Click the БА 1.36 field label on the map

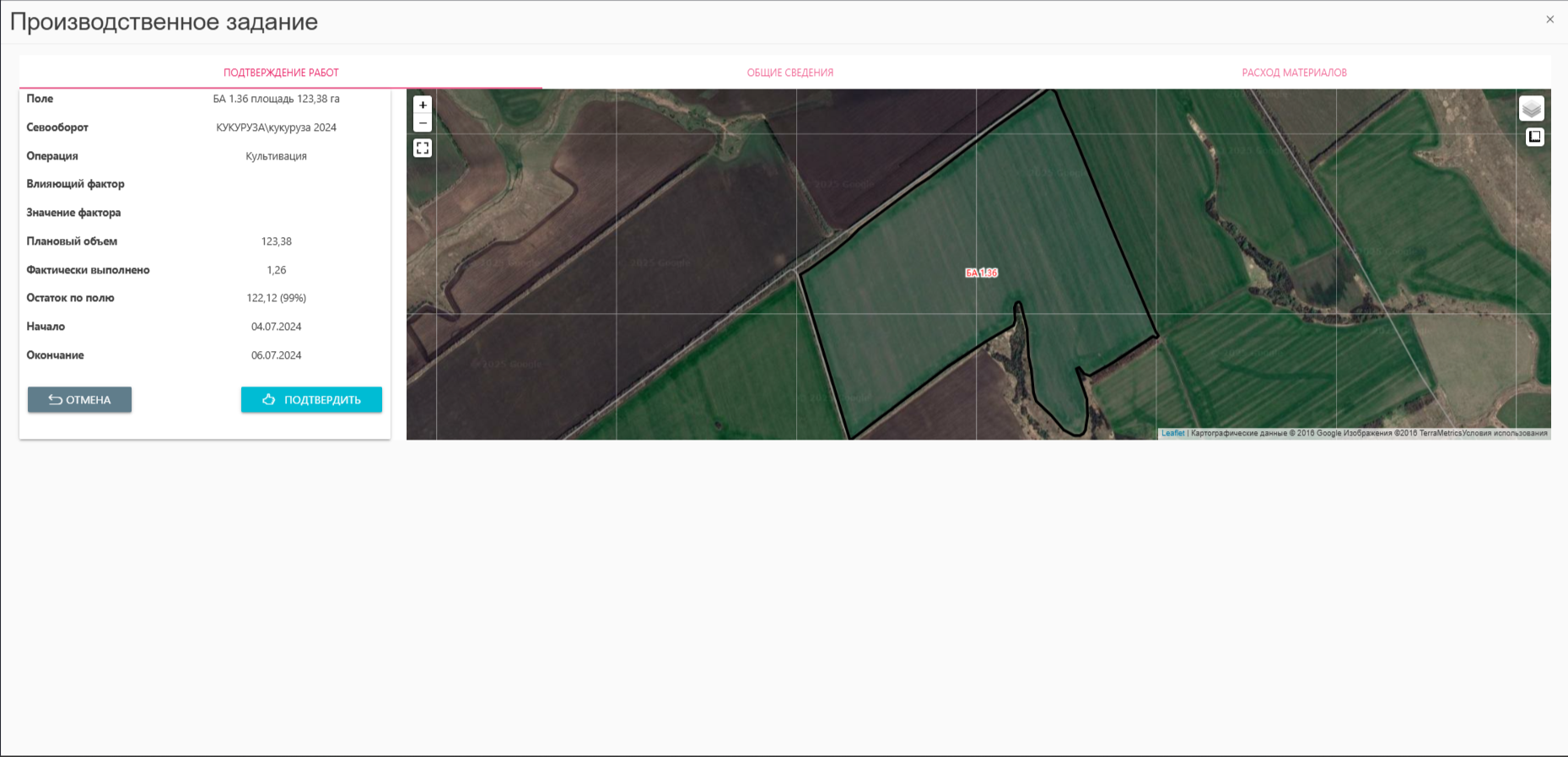coord(981,273)
